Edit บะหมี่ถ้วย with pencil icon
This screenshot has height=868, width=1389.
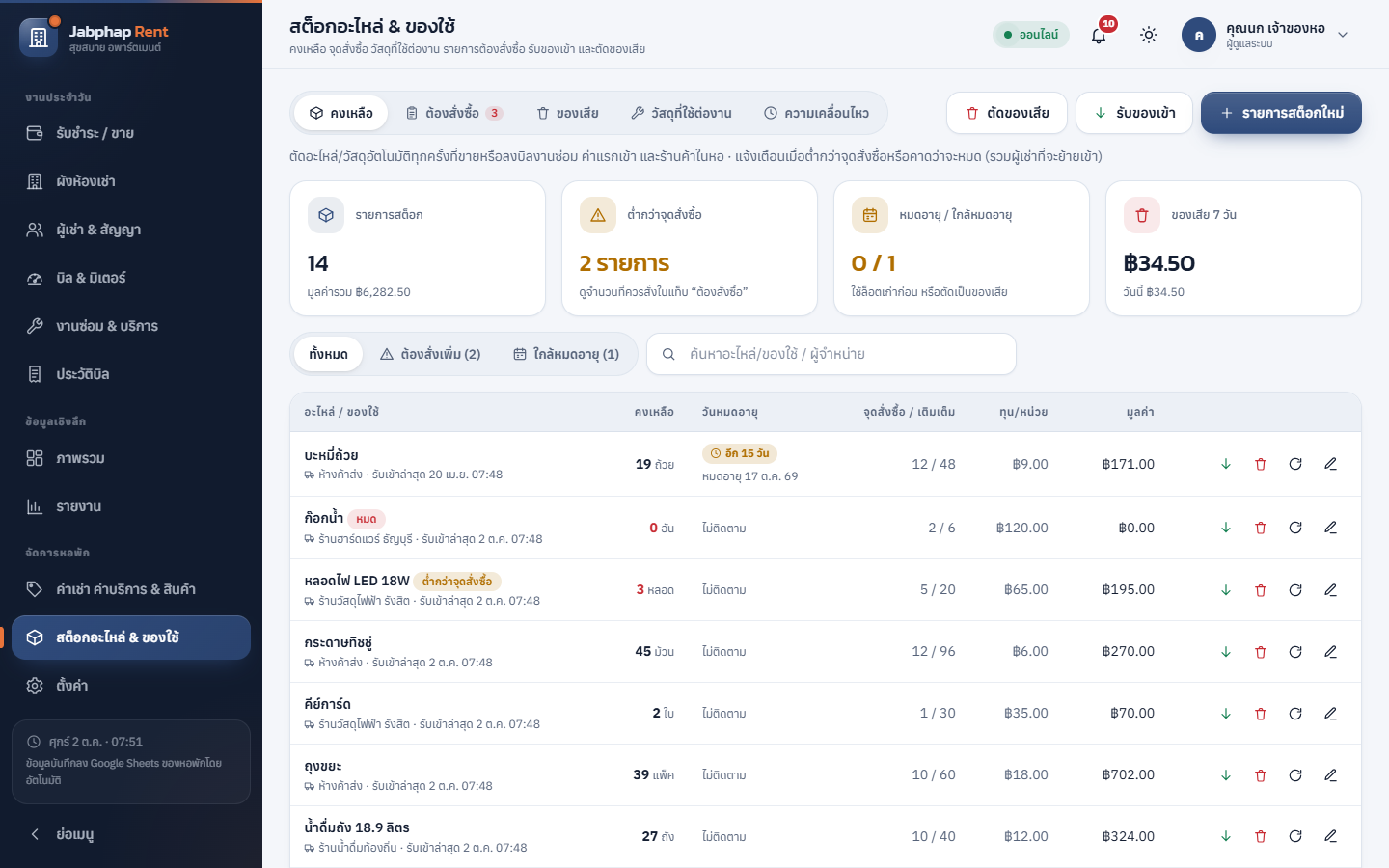1330,464
